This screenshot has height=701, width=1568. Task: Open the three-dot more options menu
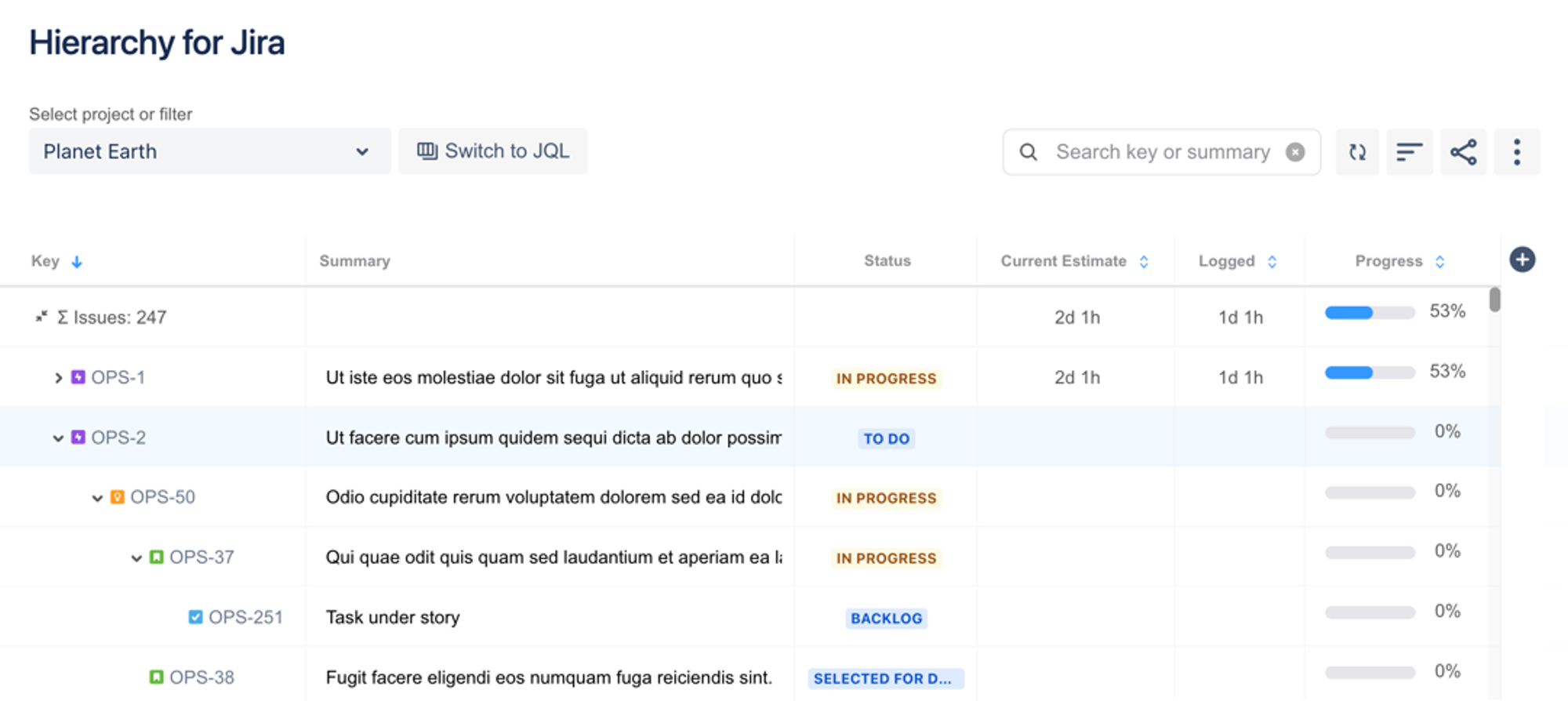(x=1517, y=152)
